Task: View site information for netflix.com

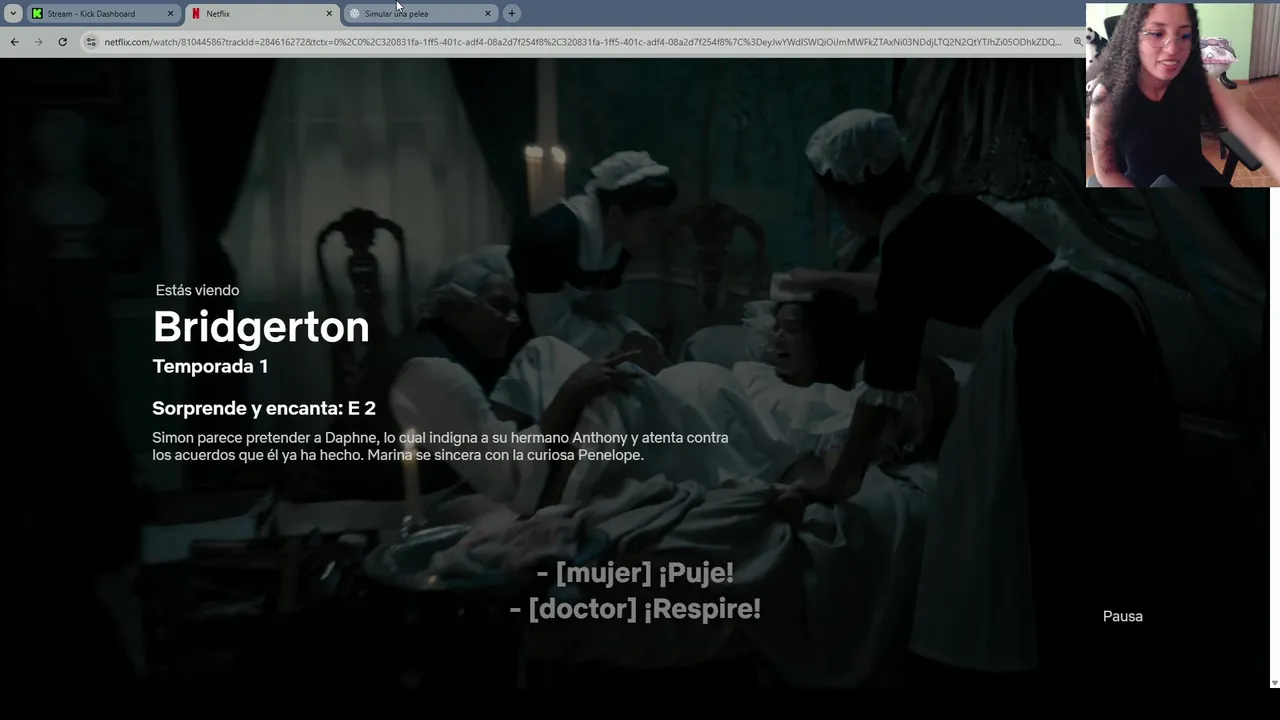Action: (x=91, y=42)
